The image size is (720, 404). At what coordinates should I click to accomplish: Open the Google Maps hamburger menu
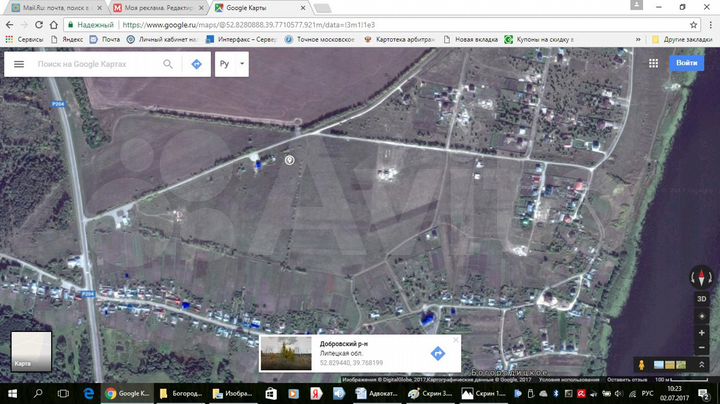click(x=18, y=64)
